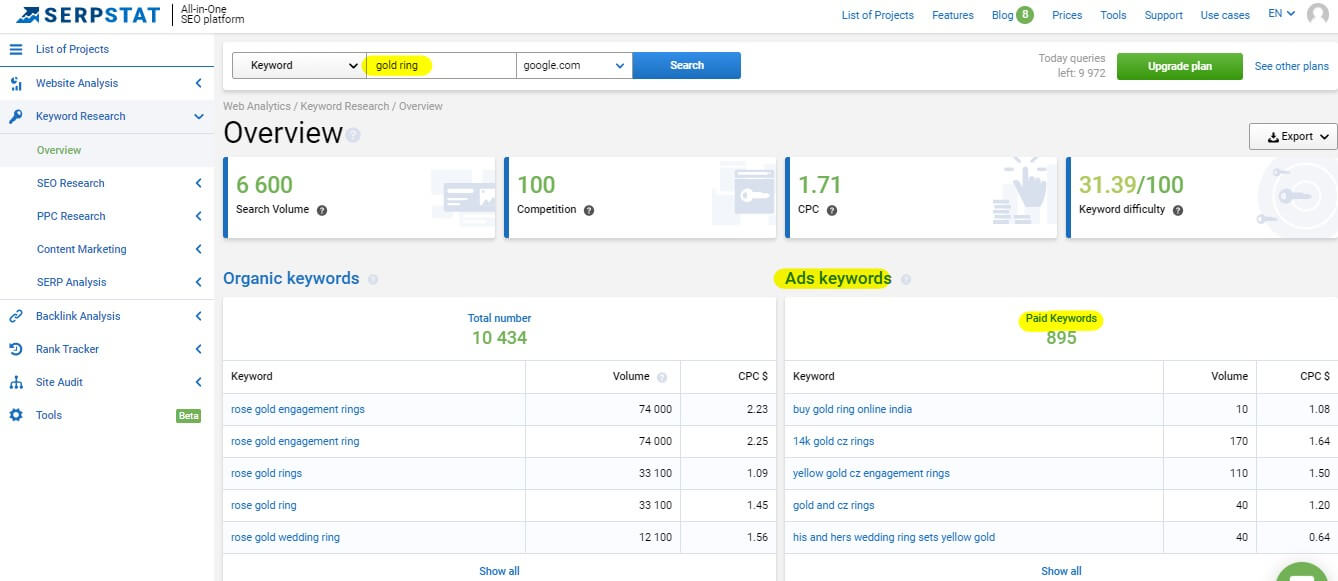Open keyword rose gold rings
This screenshot has height=581, width=1338.
(x=266, y=473)
